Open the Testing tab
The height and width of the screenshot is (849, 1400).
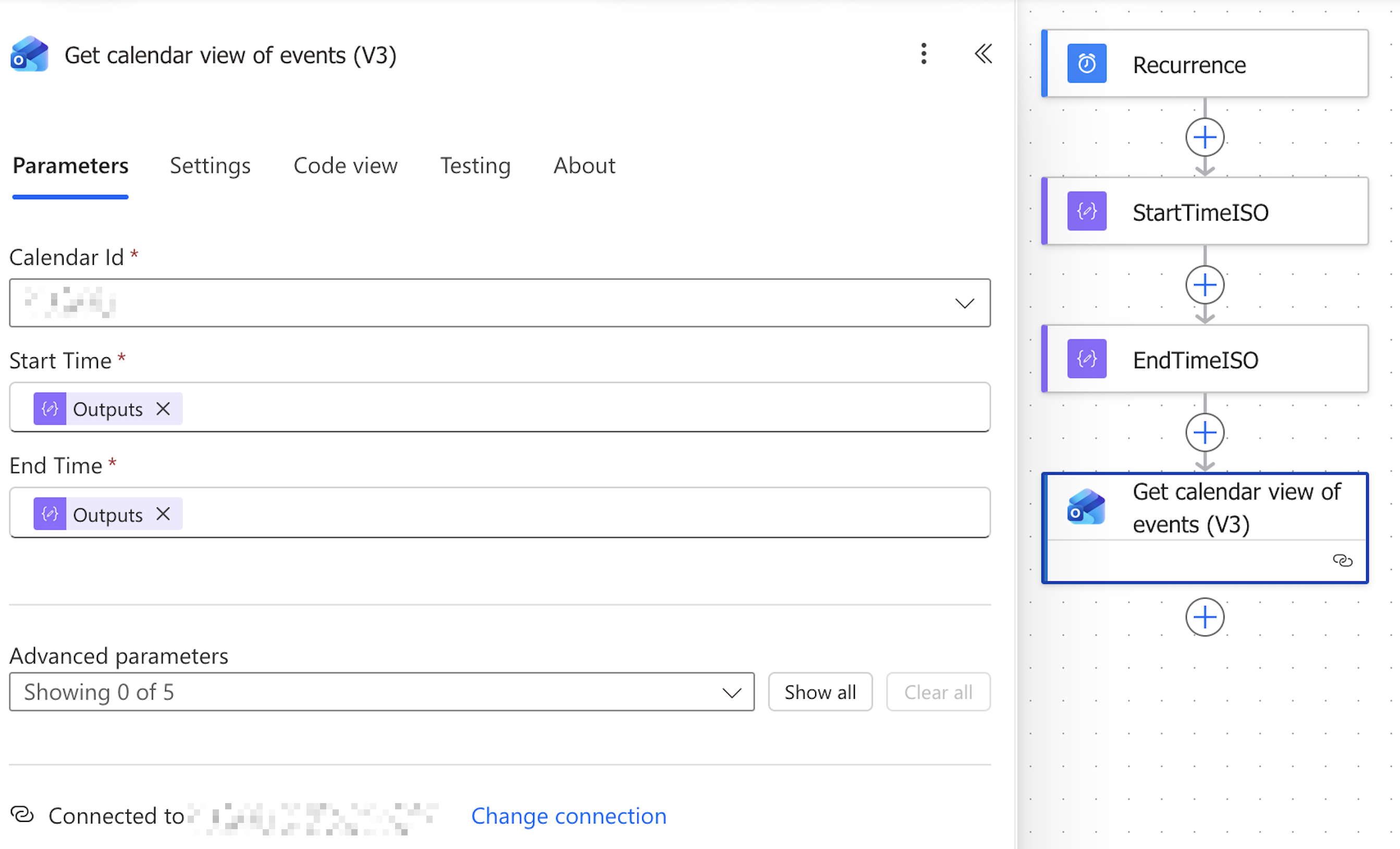(x=475, y=166)
